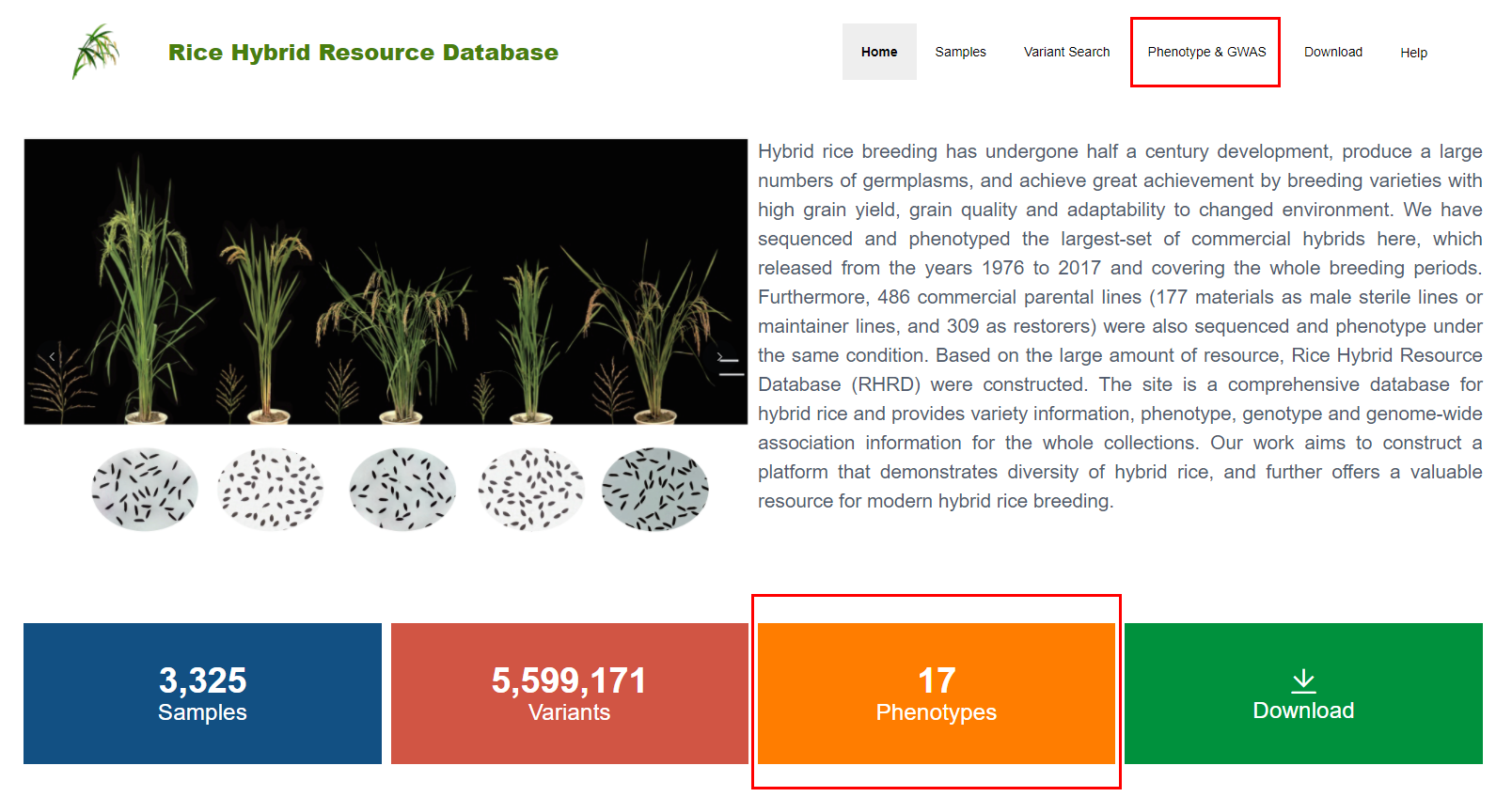Open the 3,325 Samples blue tile

coord(202,694)
